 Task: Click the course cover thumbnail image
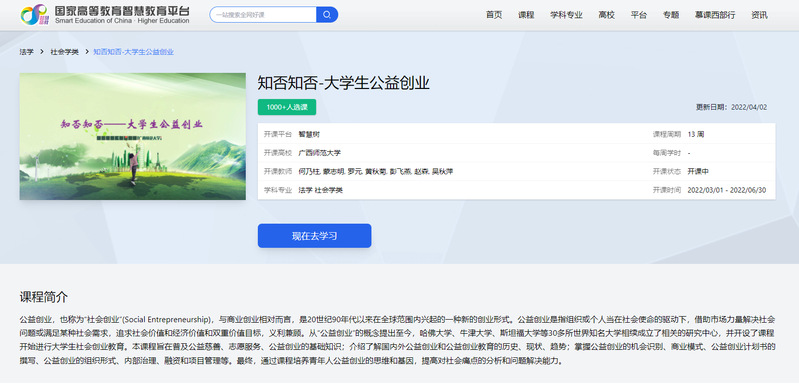click(132, 136)
